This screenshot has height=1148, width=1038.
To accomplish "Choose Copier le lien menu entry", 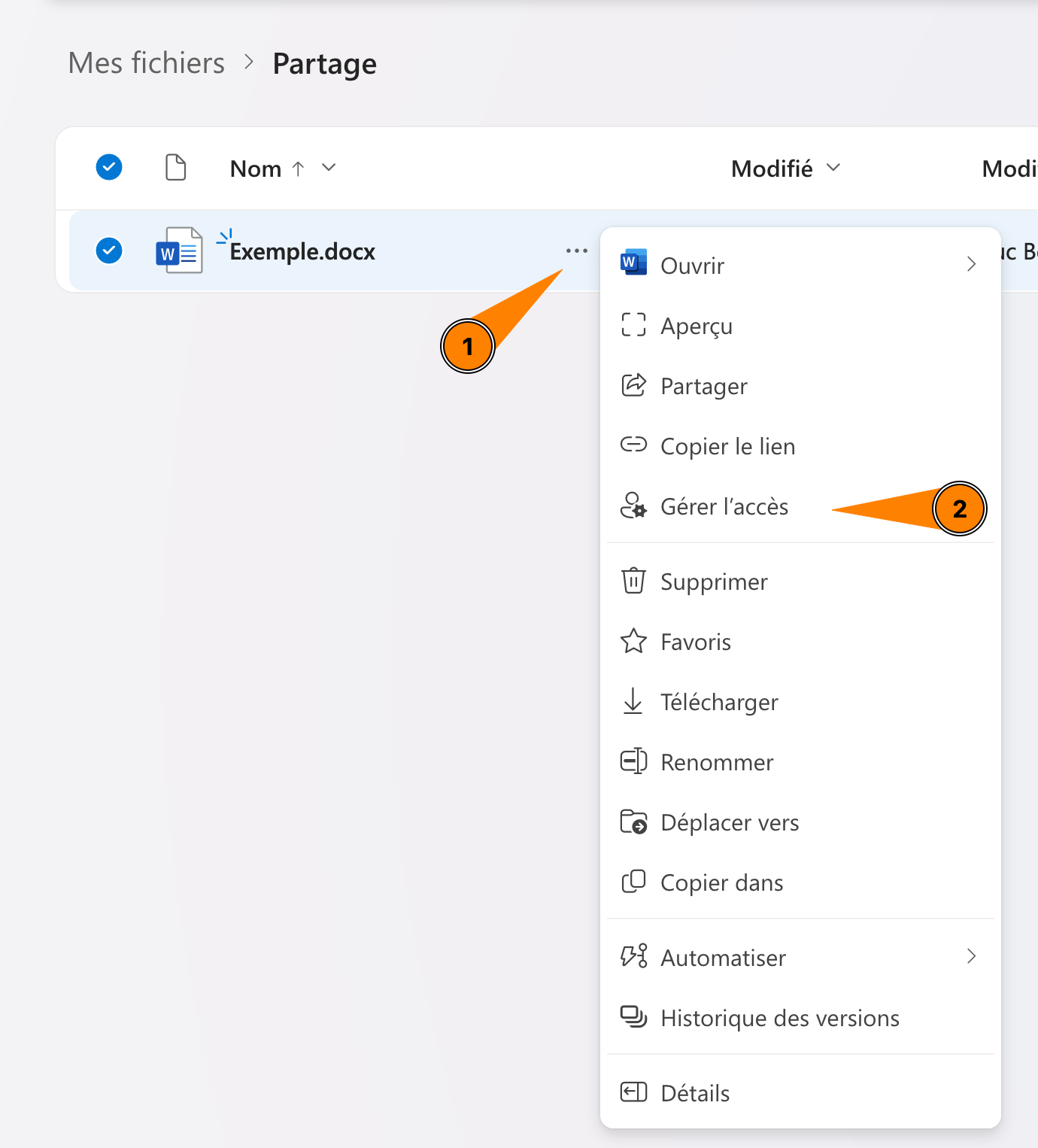I will (x=727, y=447).
